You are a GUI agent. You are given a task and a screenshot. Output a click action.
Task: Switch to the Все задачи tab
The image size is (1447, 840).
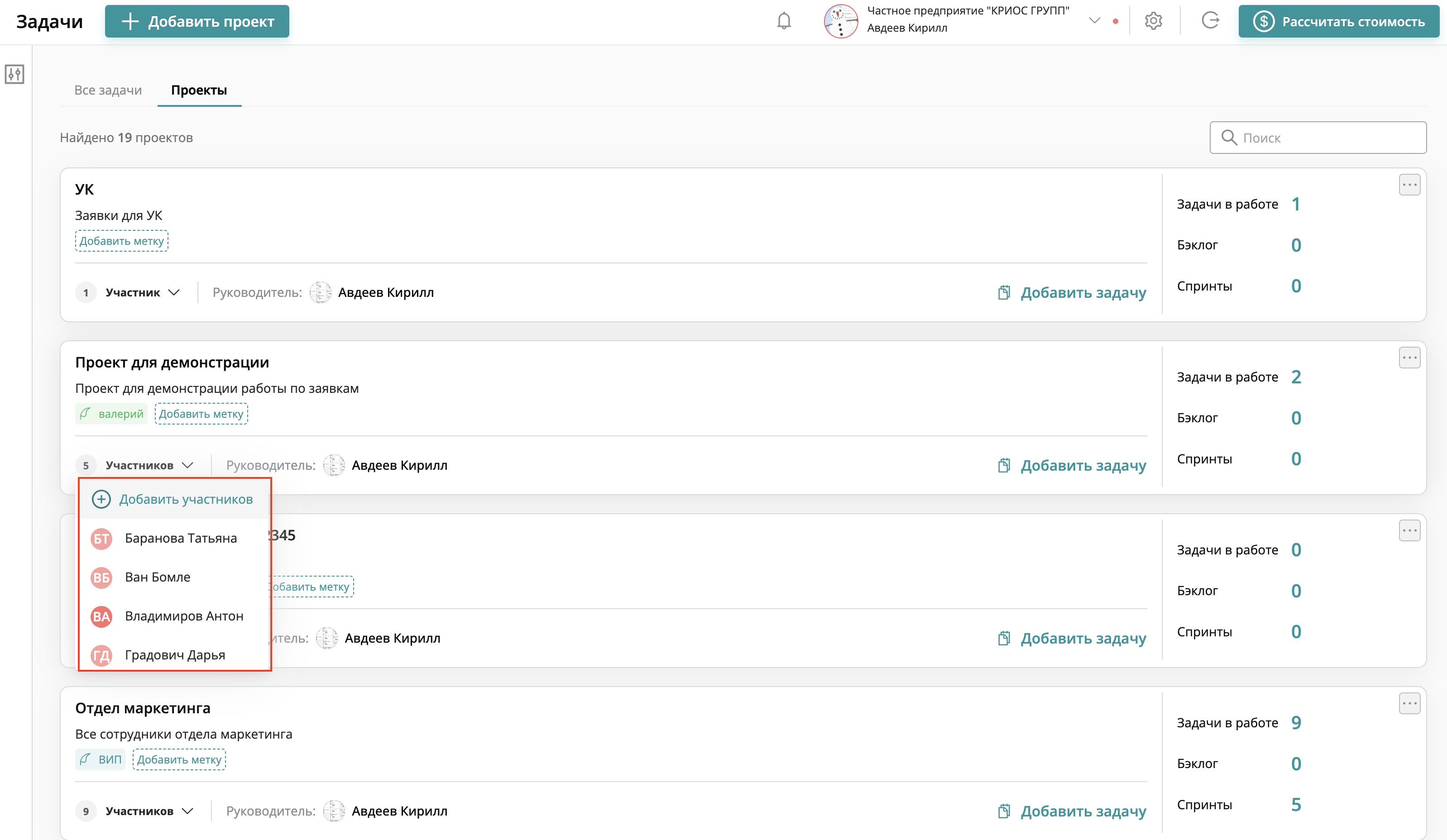(108, 90)
